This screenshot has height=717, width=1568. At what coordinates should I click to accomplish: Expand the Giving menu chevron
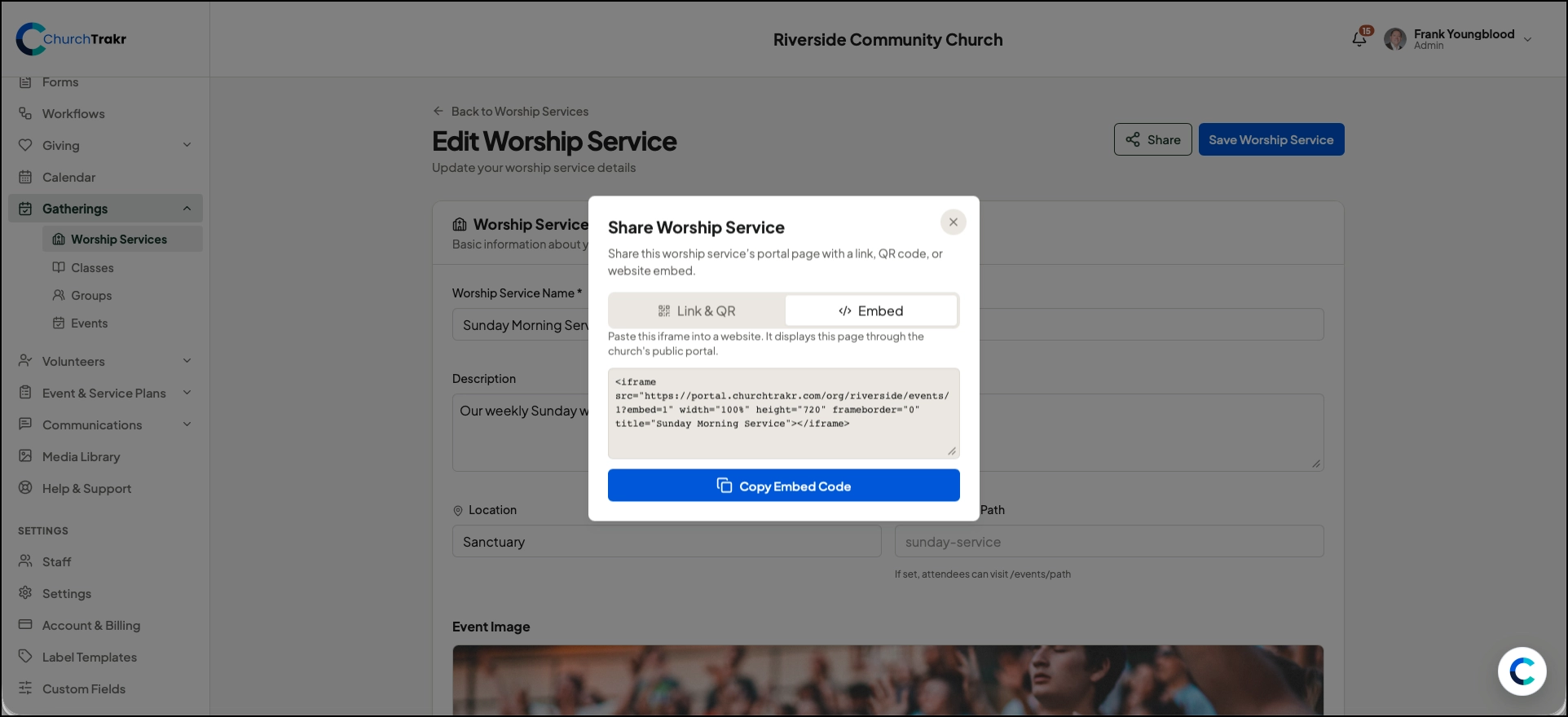187,145
